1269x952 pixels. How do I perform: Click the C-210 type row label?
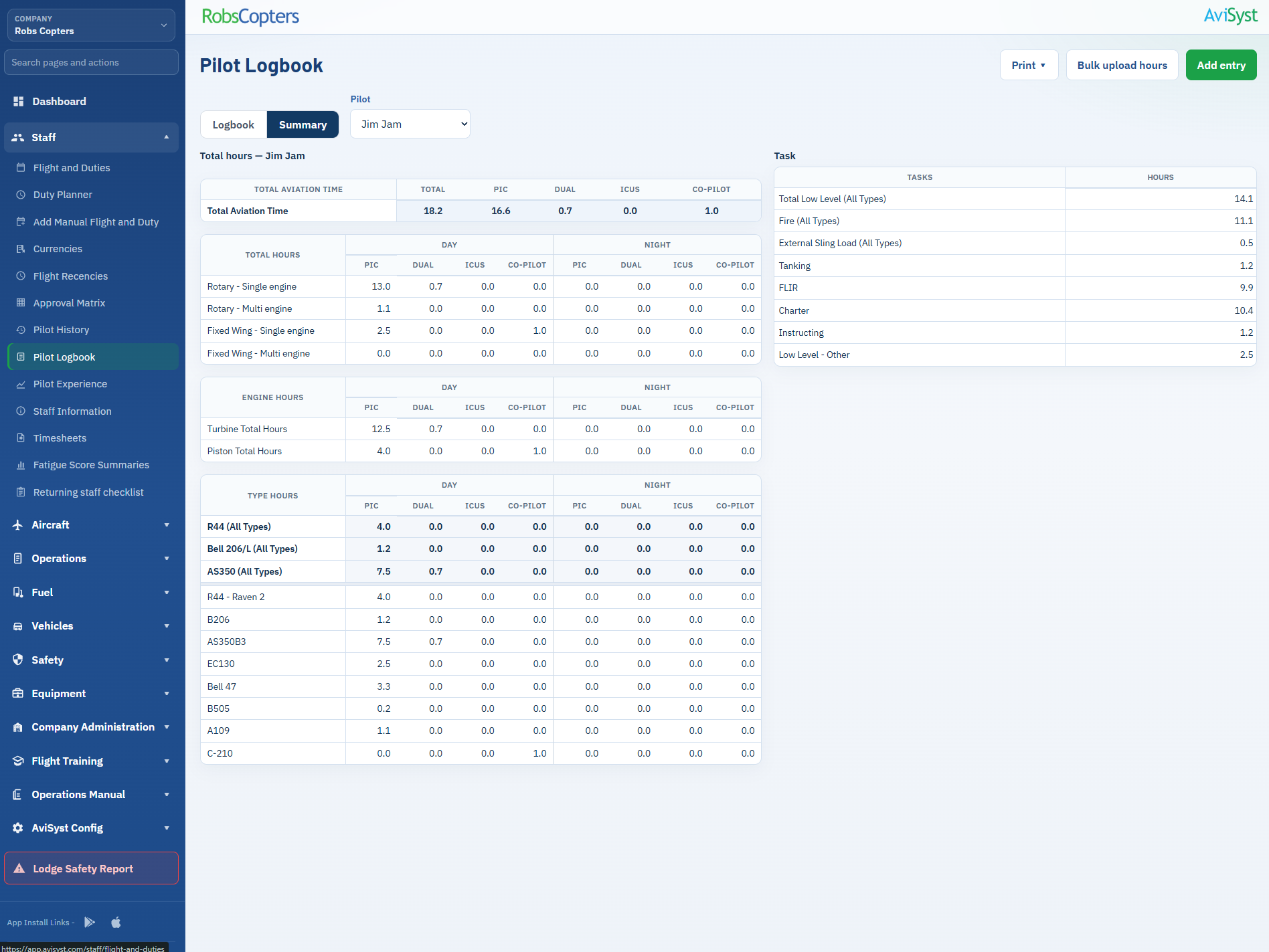tap(220, 753)
